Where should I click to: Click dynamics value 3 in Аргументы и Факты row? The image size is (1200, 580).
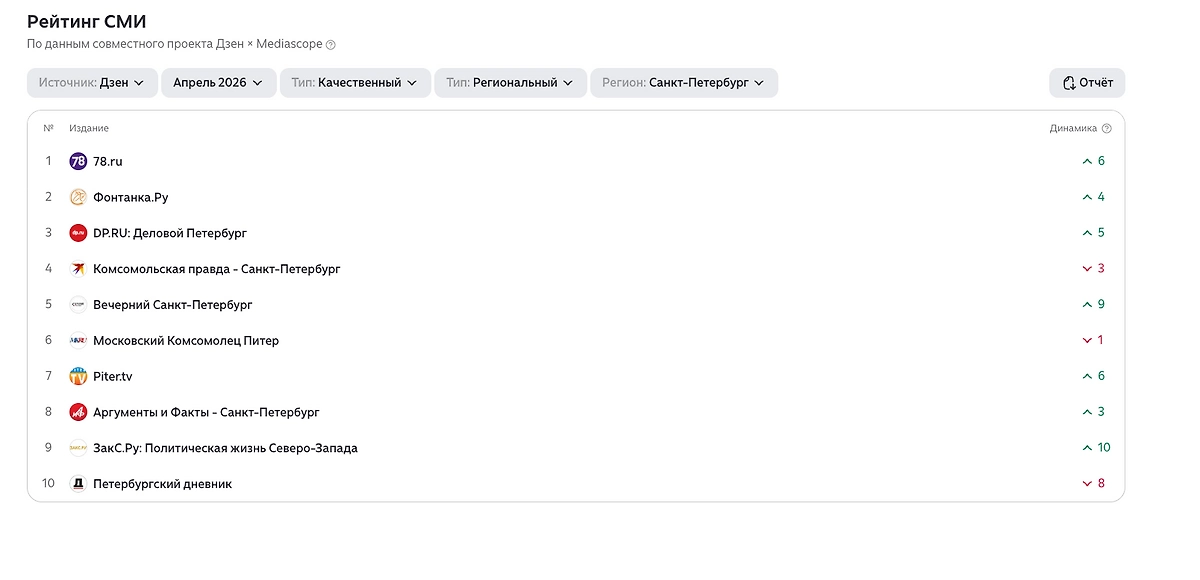pos(1101,412)
